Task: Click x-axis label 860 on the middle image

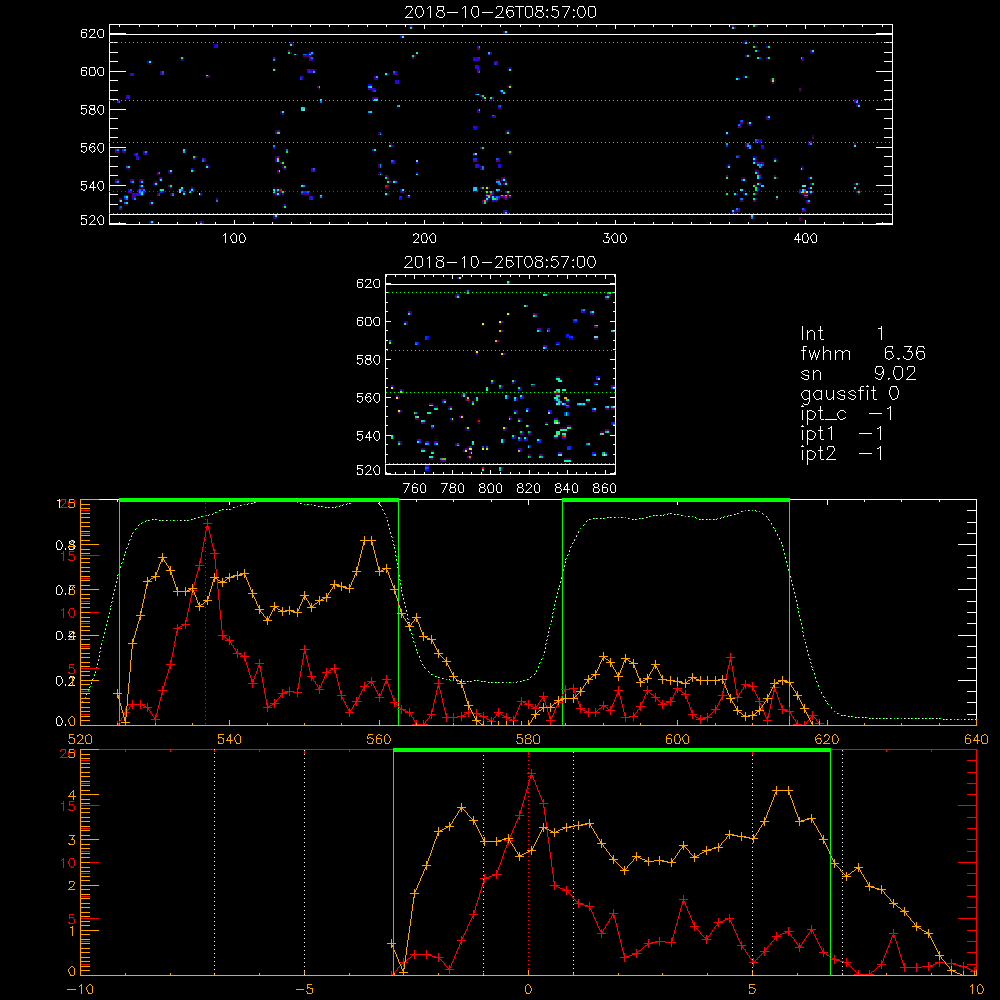Action: point(605,489)
